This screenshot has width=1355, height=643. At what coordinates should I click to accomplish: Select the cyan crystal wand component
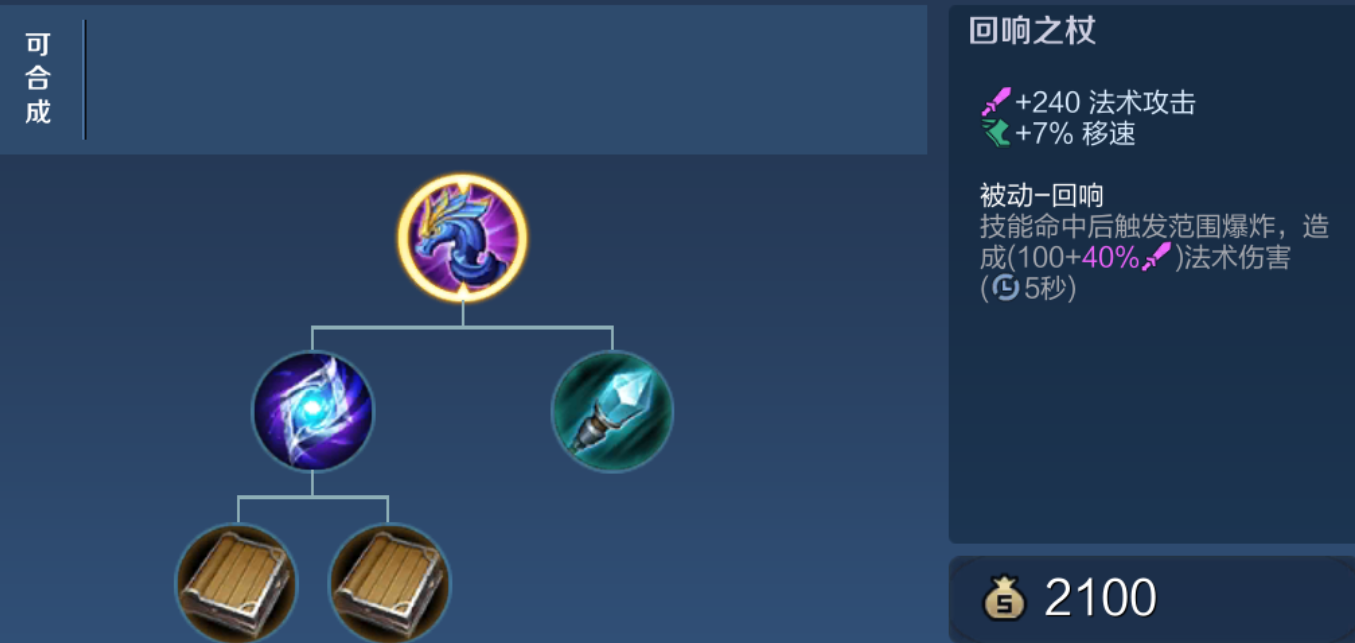pyautogui.click(x=612, y=411)
